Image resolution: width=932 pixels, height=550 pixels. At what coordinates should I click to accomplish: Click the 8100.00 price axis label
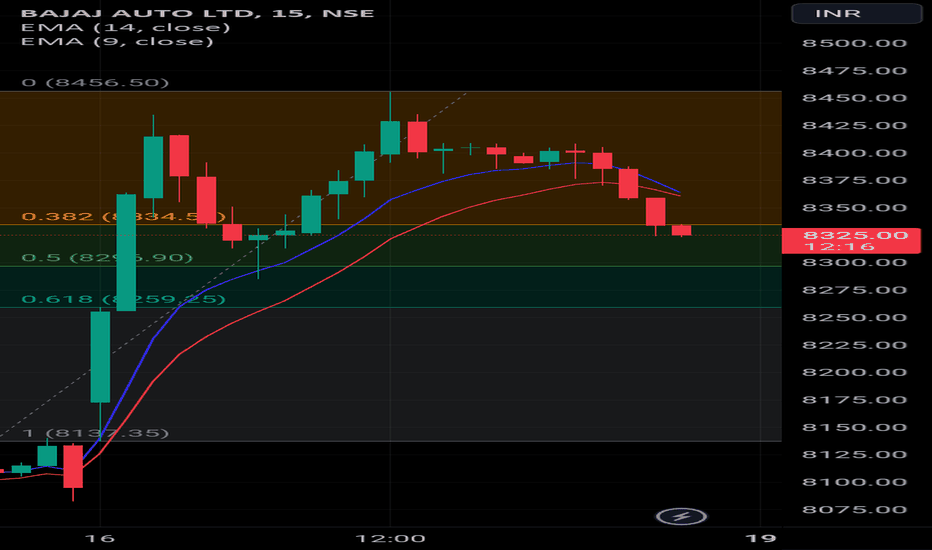click(854, 482)
